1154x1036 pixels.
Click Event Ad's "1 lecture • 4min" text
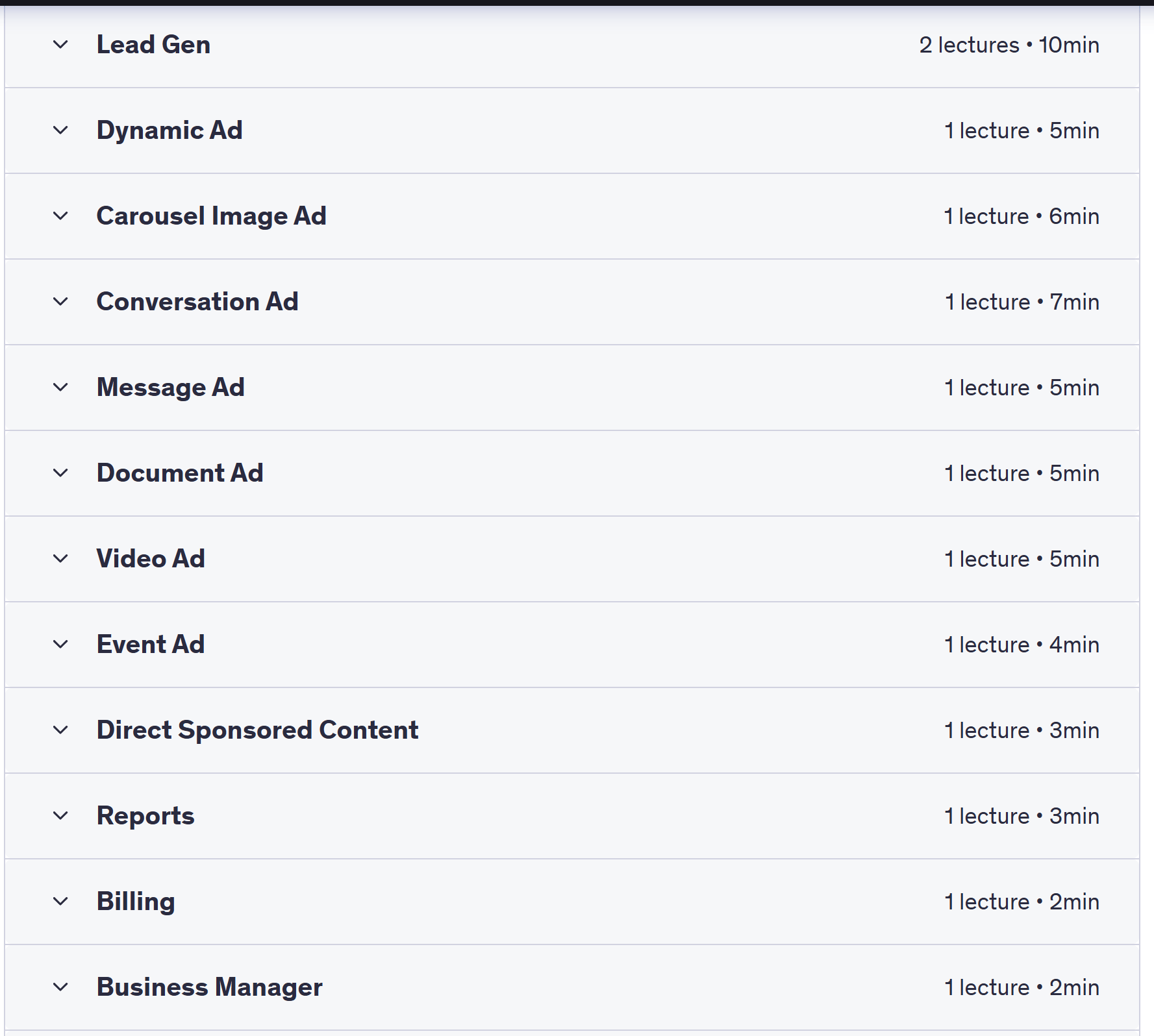tap(1022, 645)
